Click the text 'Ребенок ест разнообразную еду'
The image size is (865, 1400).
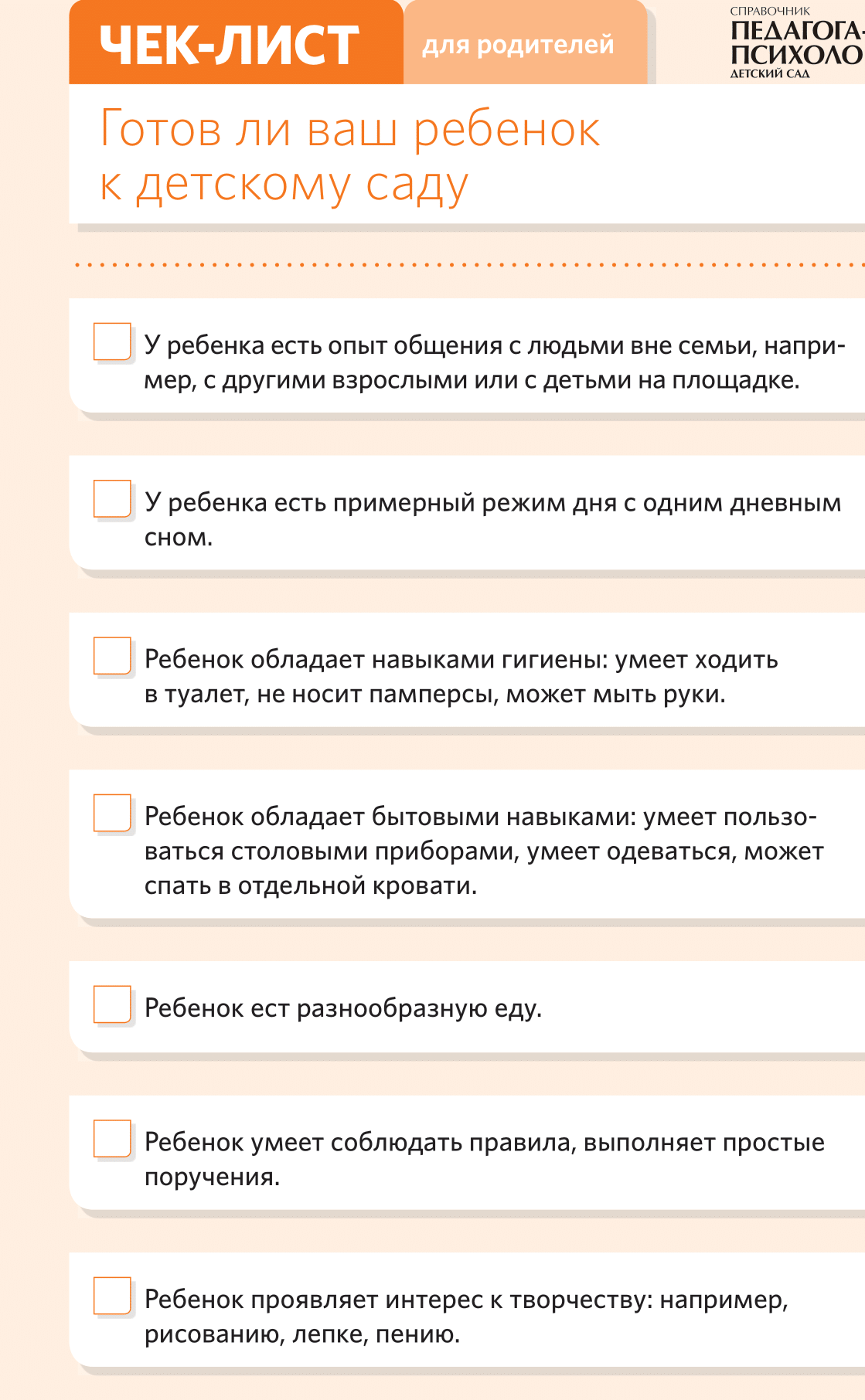coord(343,1008)
